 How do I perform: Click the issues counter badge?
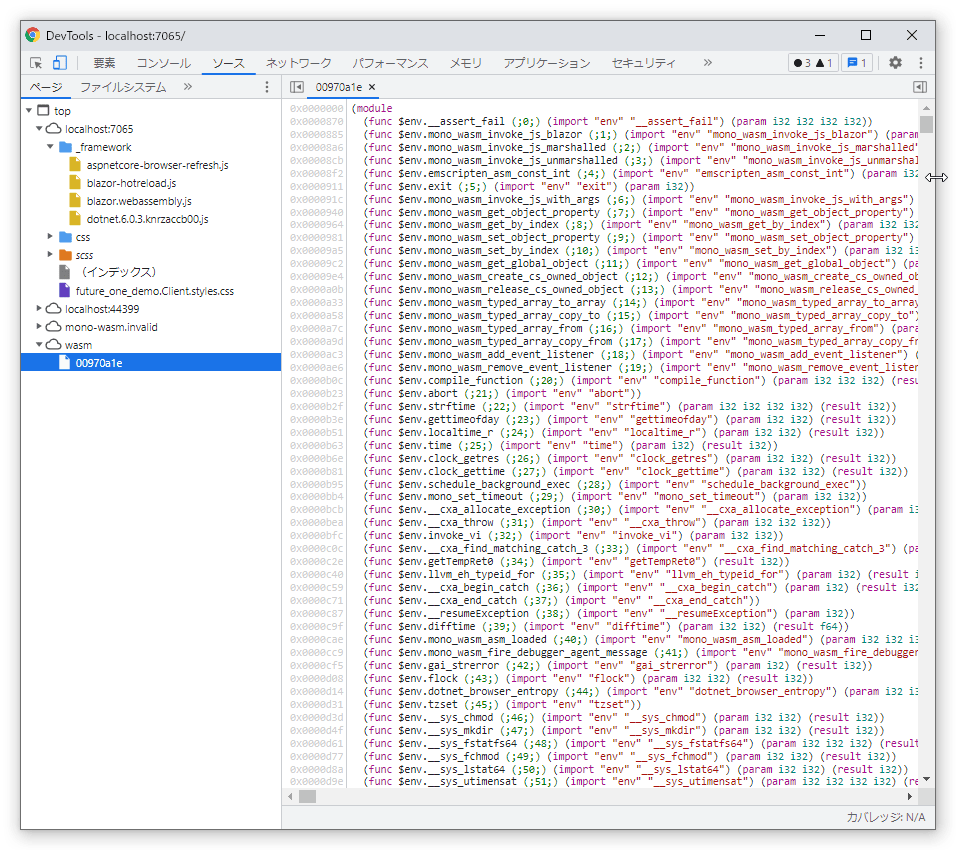point(857,63)
